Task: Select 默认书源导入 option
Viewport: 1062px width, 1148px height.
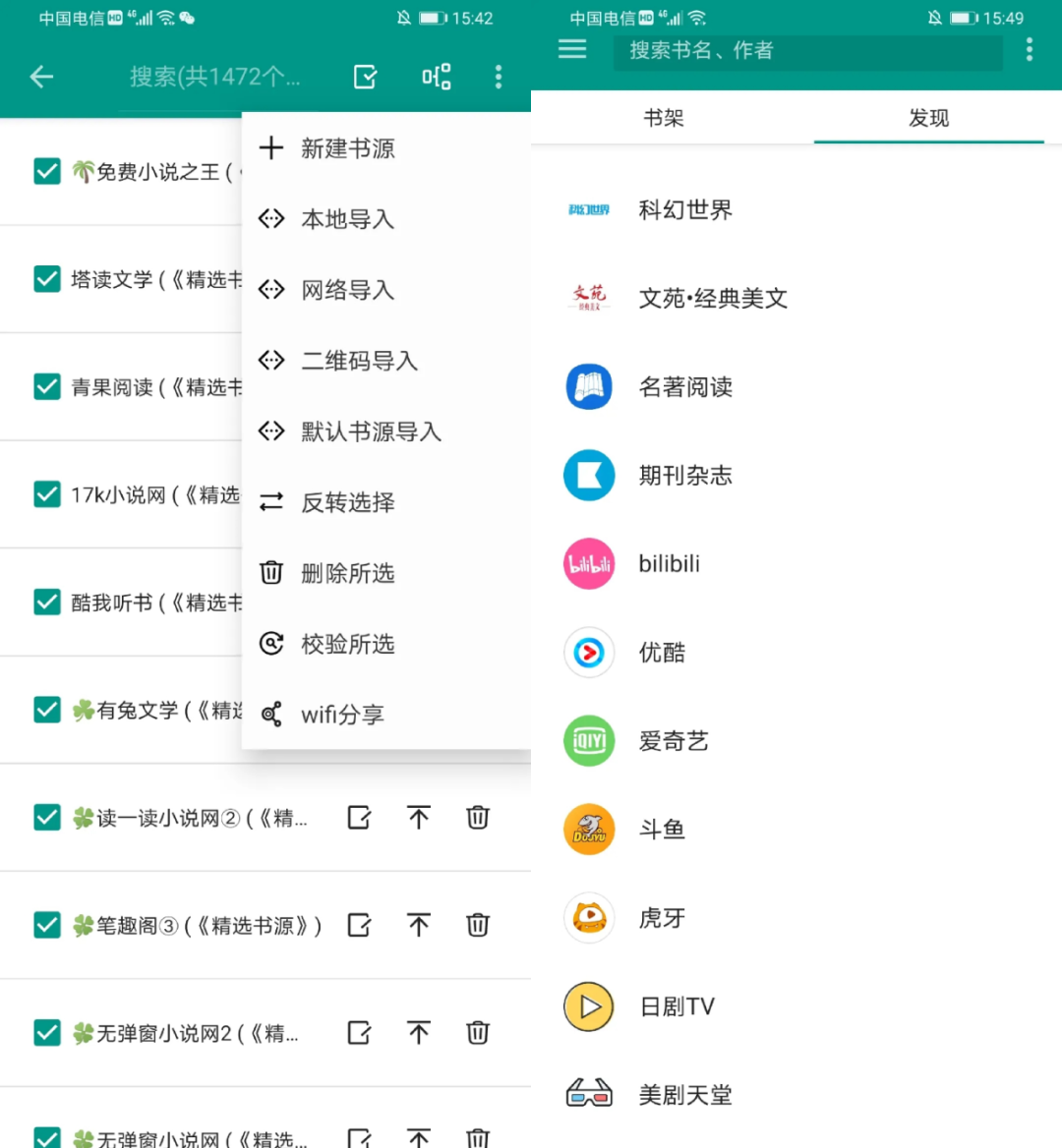Action: coord(386,431)
